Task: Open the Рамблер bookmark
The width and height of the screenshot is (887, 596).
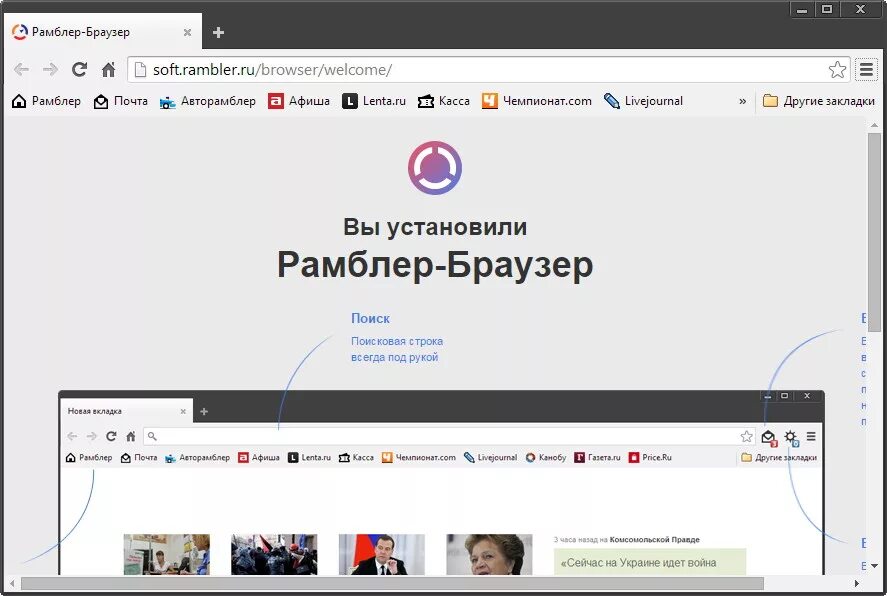Action: click(x=46, y=101)
